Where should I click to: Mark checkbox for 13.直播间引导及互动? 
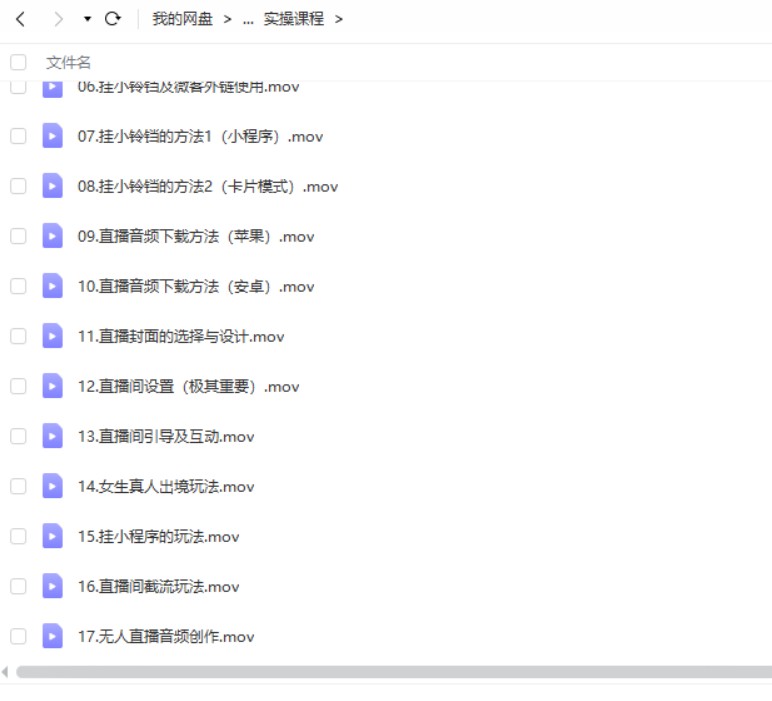(18, 436)
